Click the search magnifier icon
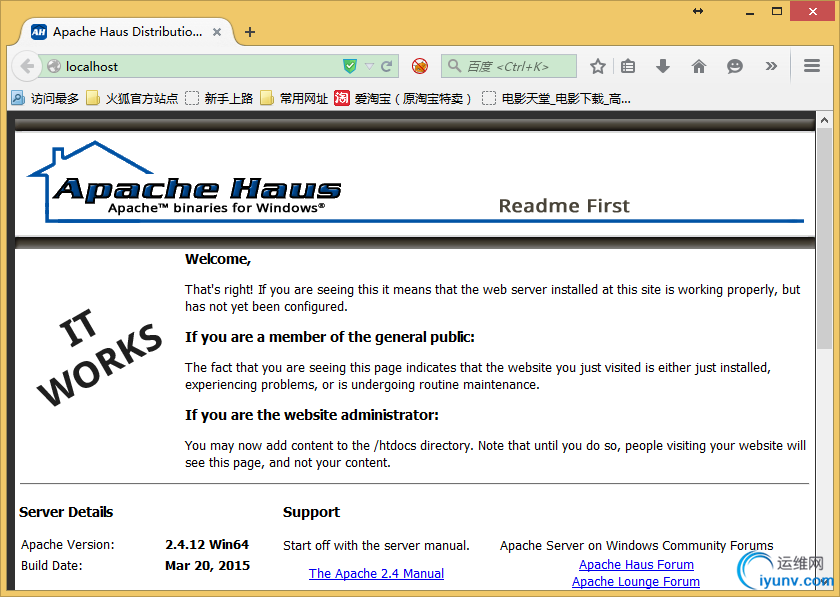 454,66
